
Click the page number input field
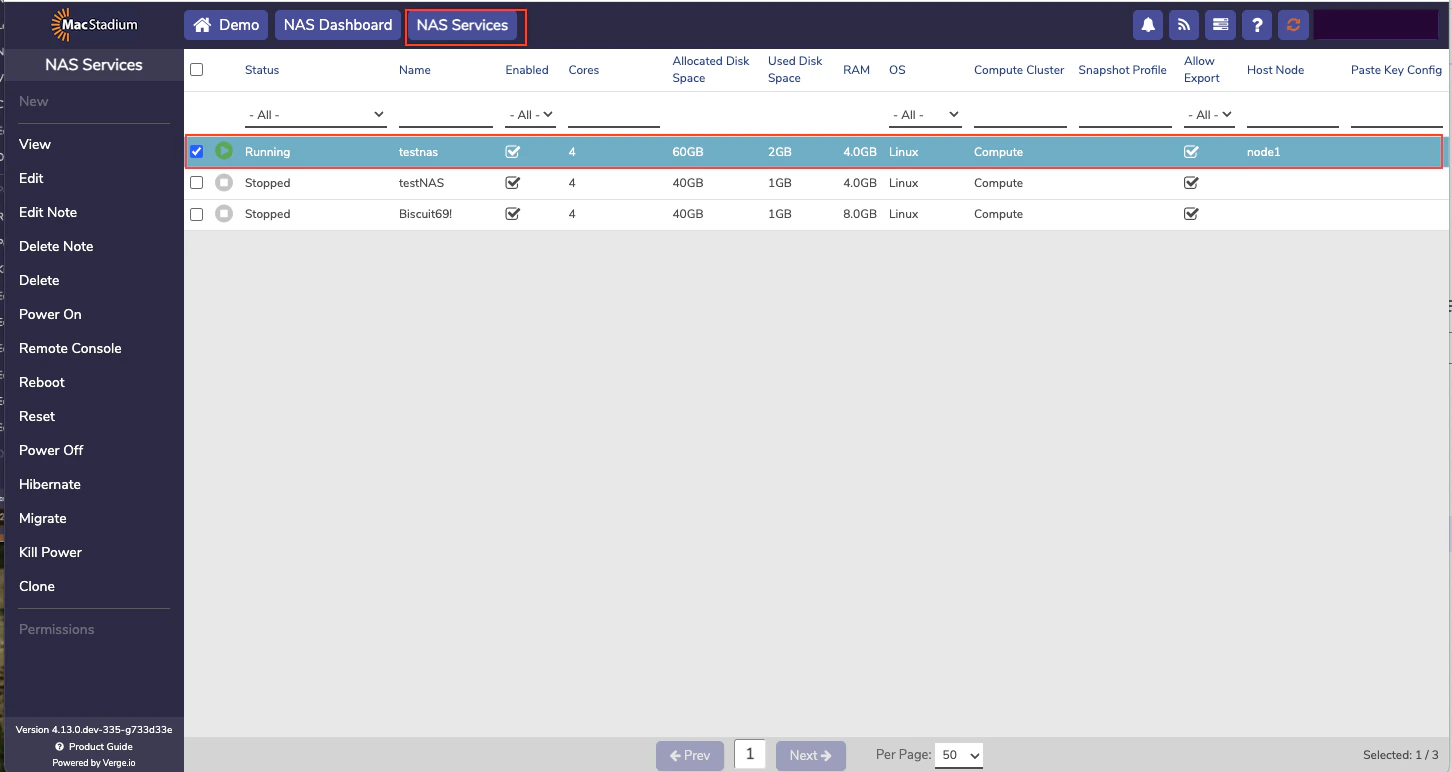tap(750, 755)
